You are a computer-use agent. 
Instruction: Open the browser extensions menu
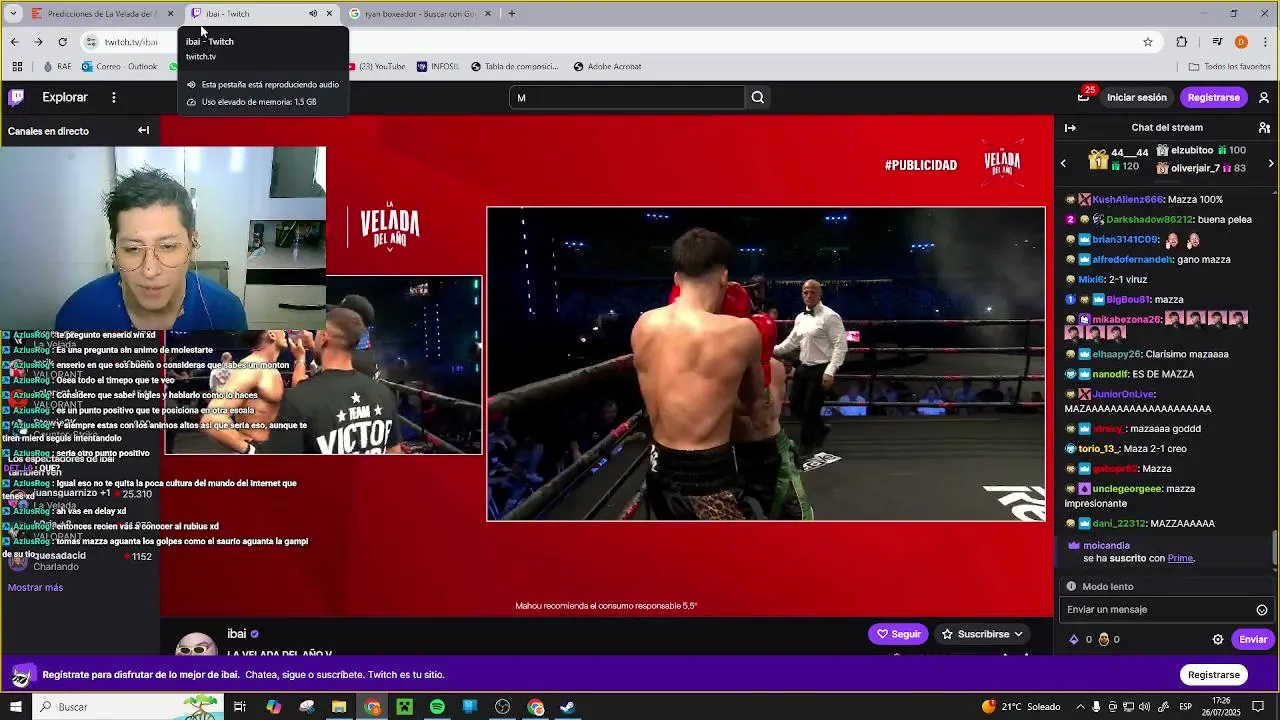[1182, 42]
